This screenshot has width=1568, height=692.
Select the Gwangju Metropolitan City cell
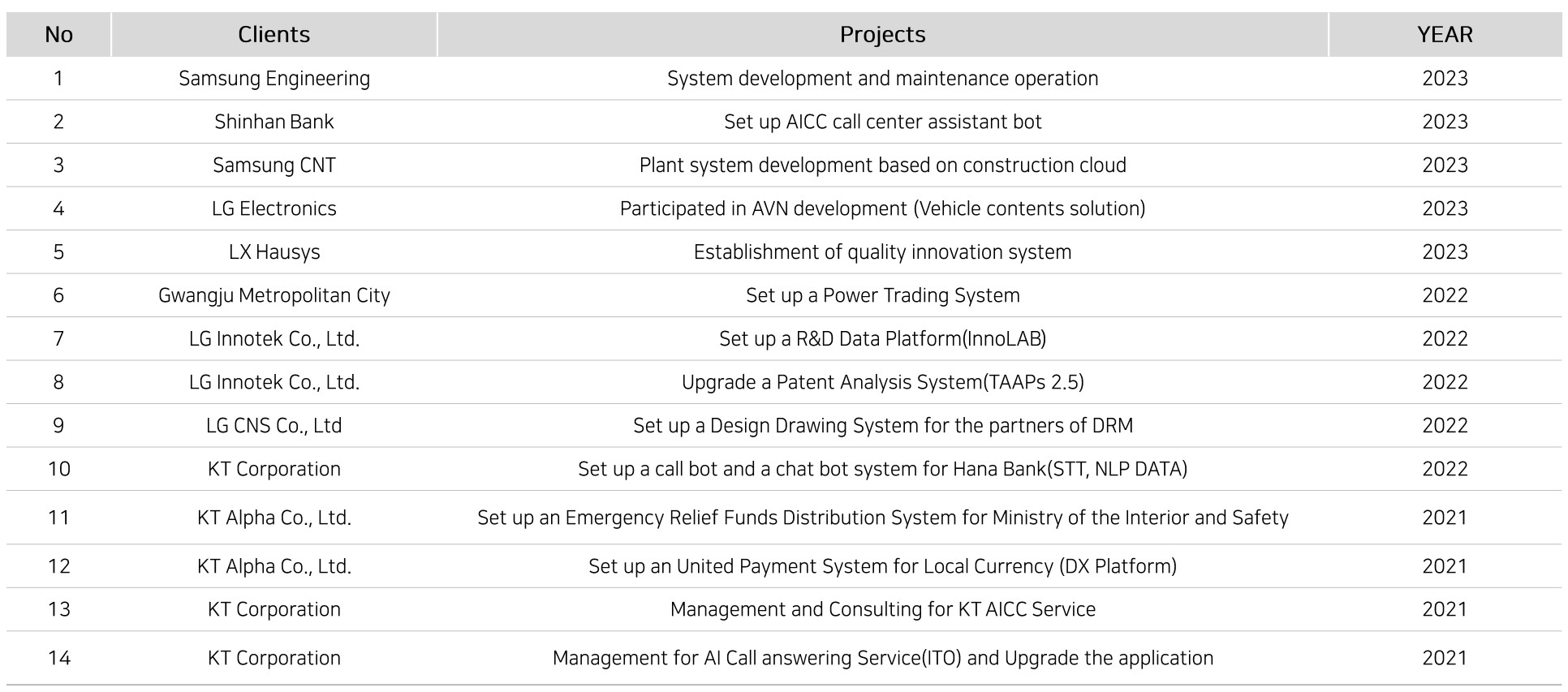coord(274,295)
